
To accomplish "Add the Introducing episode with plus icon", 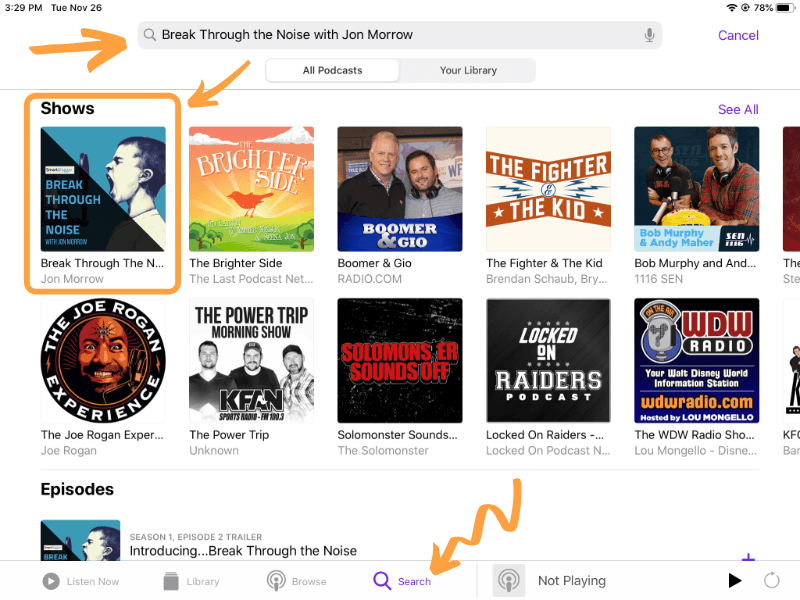I will pyautogui.click(x=748, y=557).
